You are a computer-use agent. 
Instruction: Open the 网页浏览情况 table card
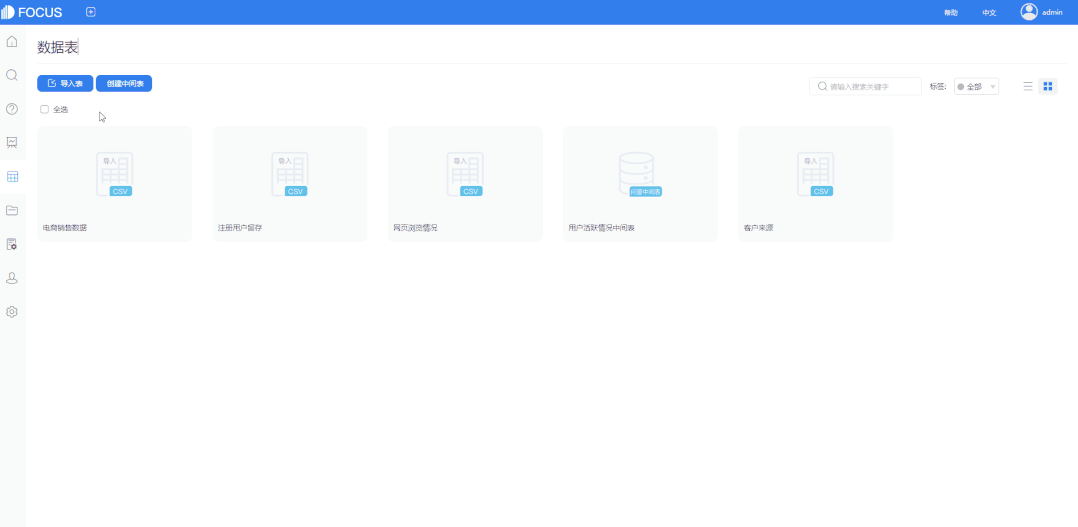tap(465, 184)
